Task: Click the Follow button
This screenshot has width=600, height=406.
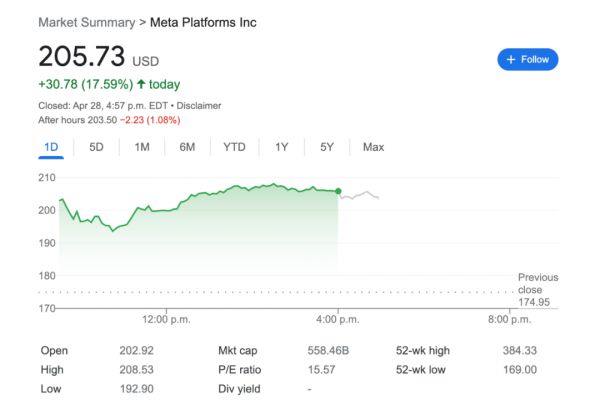Action: point(527,60)
